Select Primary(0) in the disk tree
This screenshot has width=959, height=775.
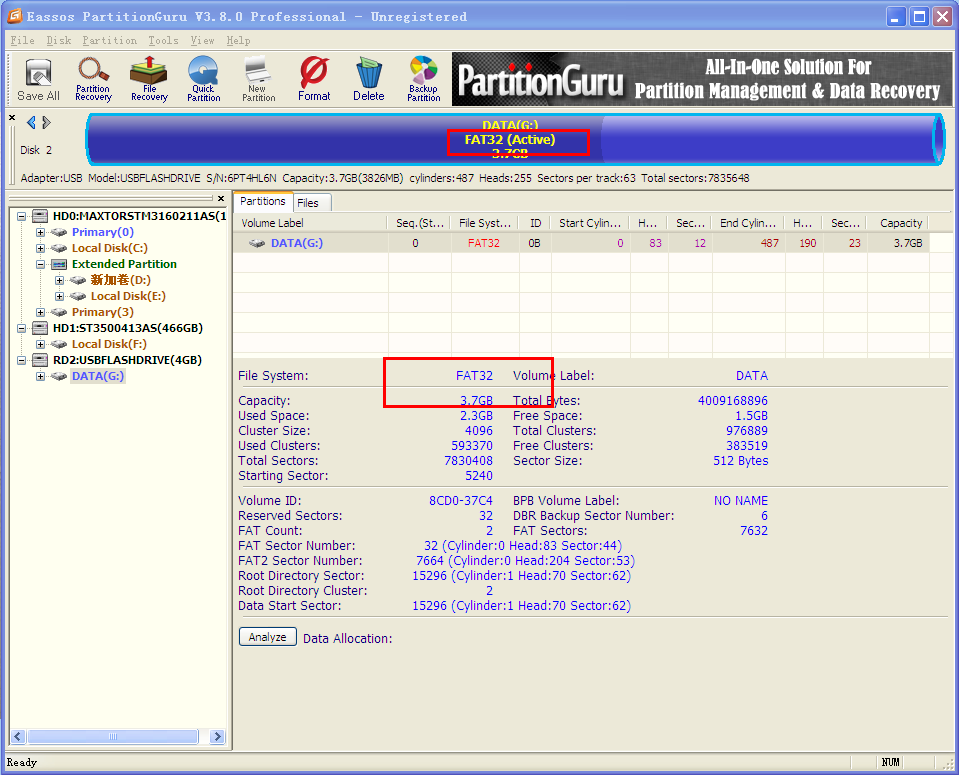[x=103, y=232]
